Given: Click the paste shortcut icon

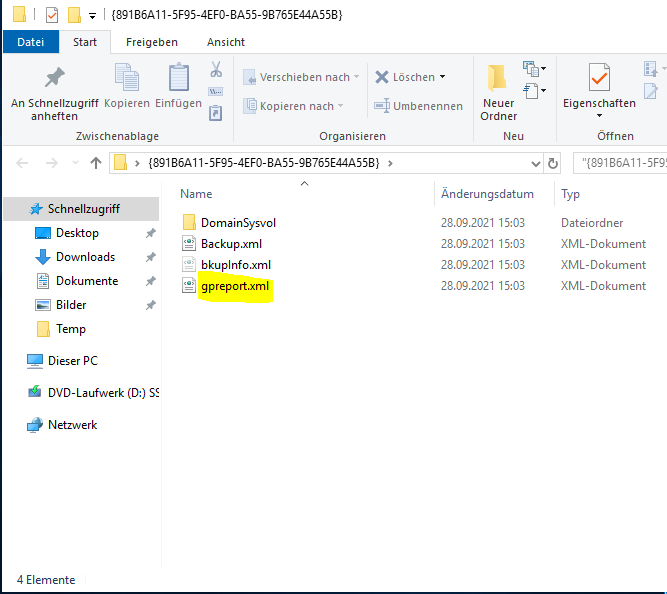Looking at the screenshot, I should (216, 113).
